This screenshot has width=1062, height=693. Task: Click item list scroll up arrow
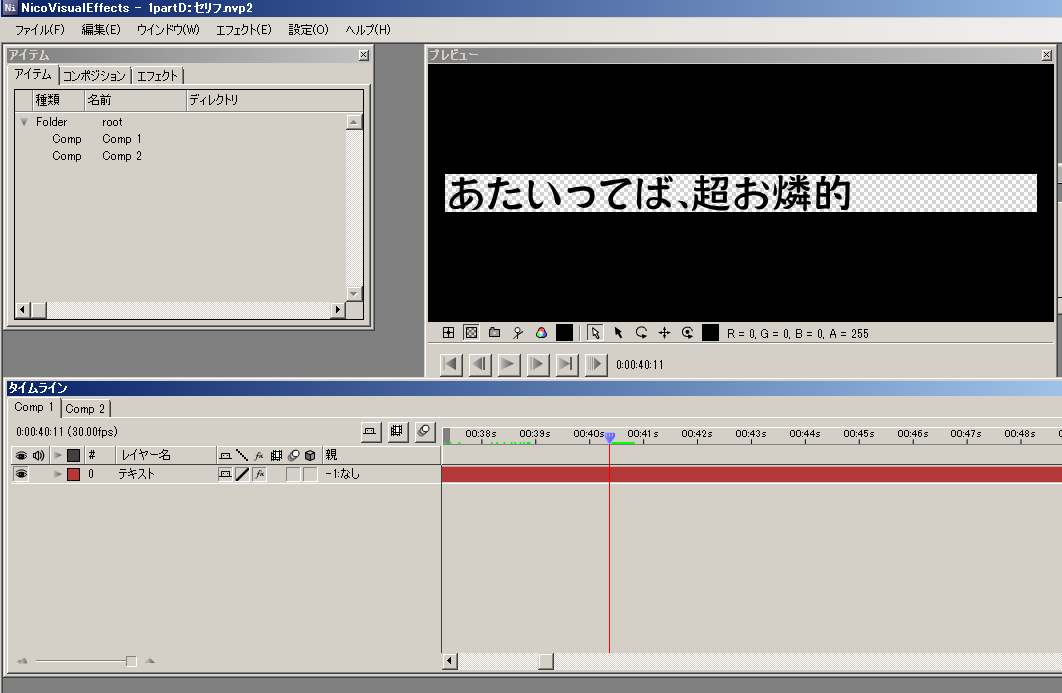(x=354, y=122)
